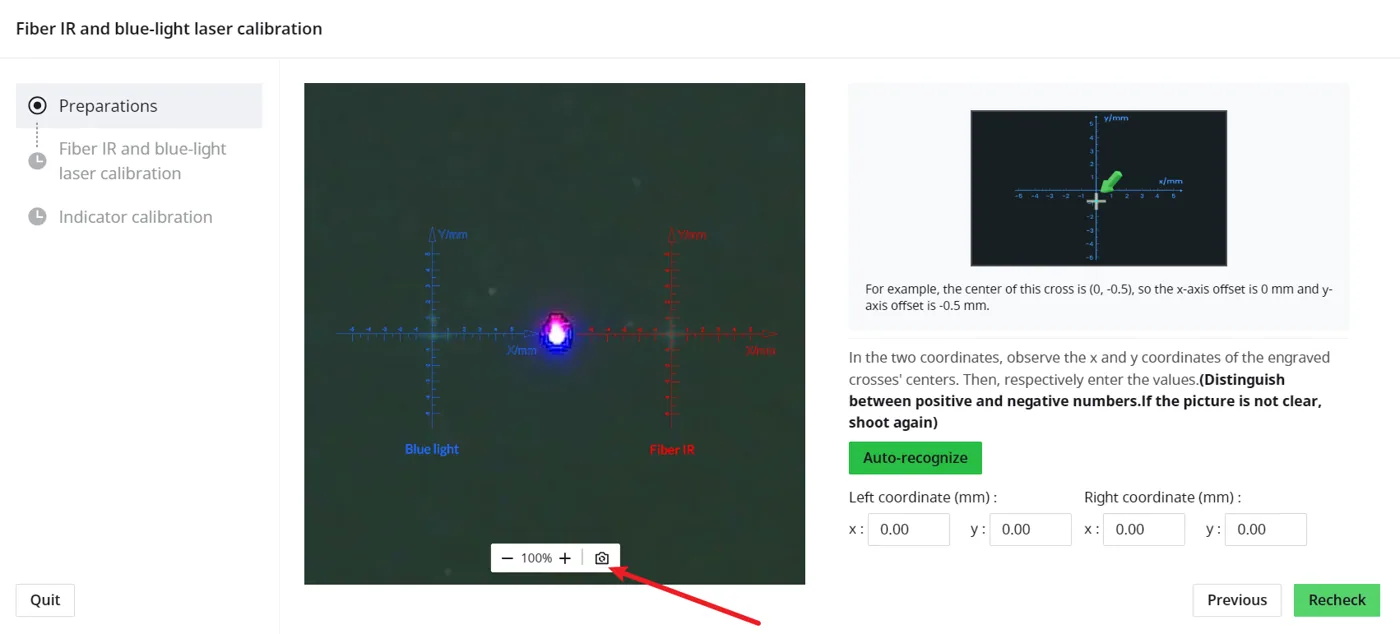
Task: Focus the Left coordinate x field
Action: pyautogui.click(x=908, y=529)
